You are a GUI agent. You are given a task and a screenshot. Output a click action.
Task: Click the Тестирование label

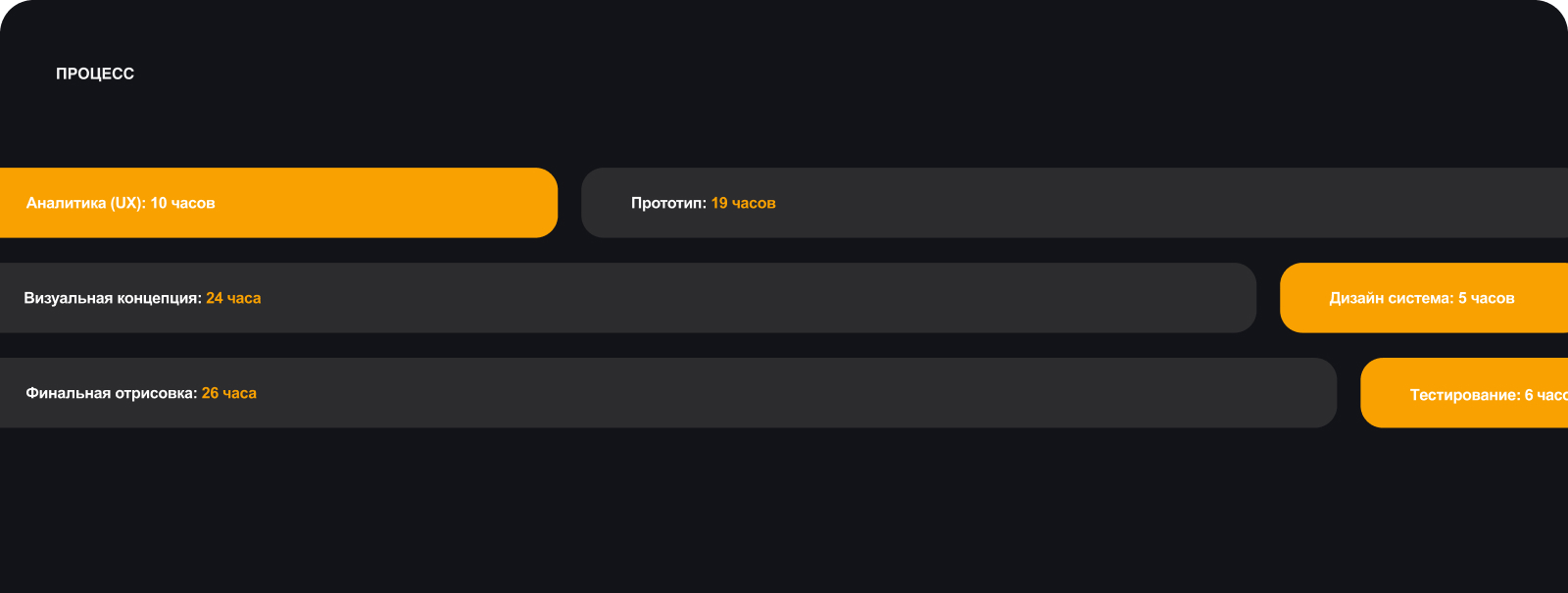[1464, 395]
